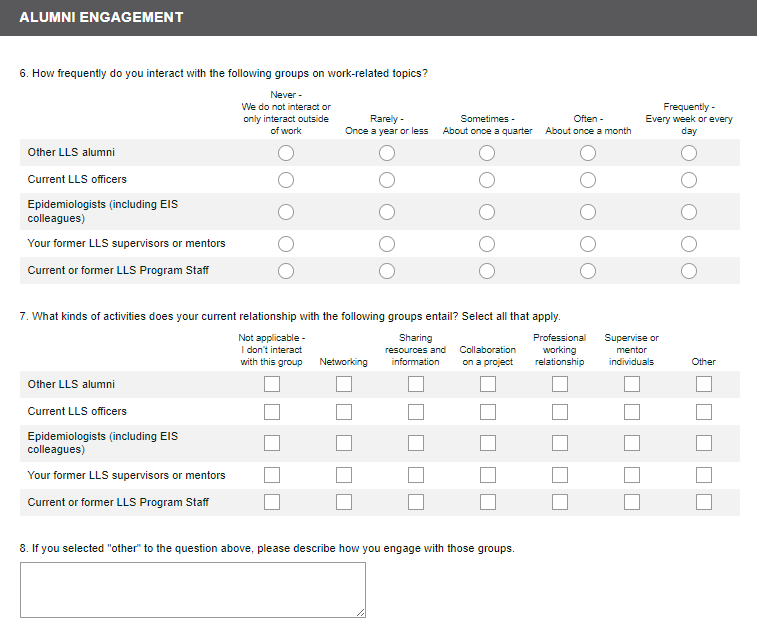Screen dimensions: 757x627
Task: Choose Frequently for Current or former LLS Program Staff
Action: click(x=689, y=271)
